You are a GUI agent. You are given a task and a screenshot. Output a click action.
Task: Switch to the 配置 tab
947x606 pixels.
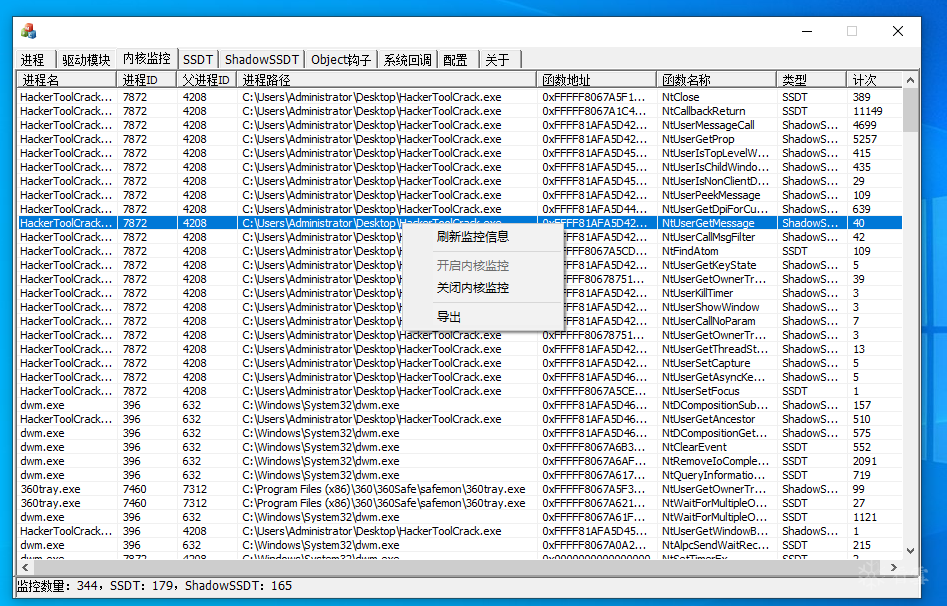click(456, 59)
